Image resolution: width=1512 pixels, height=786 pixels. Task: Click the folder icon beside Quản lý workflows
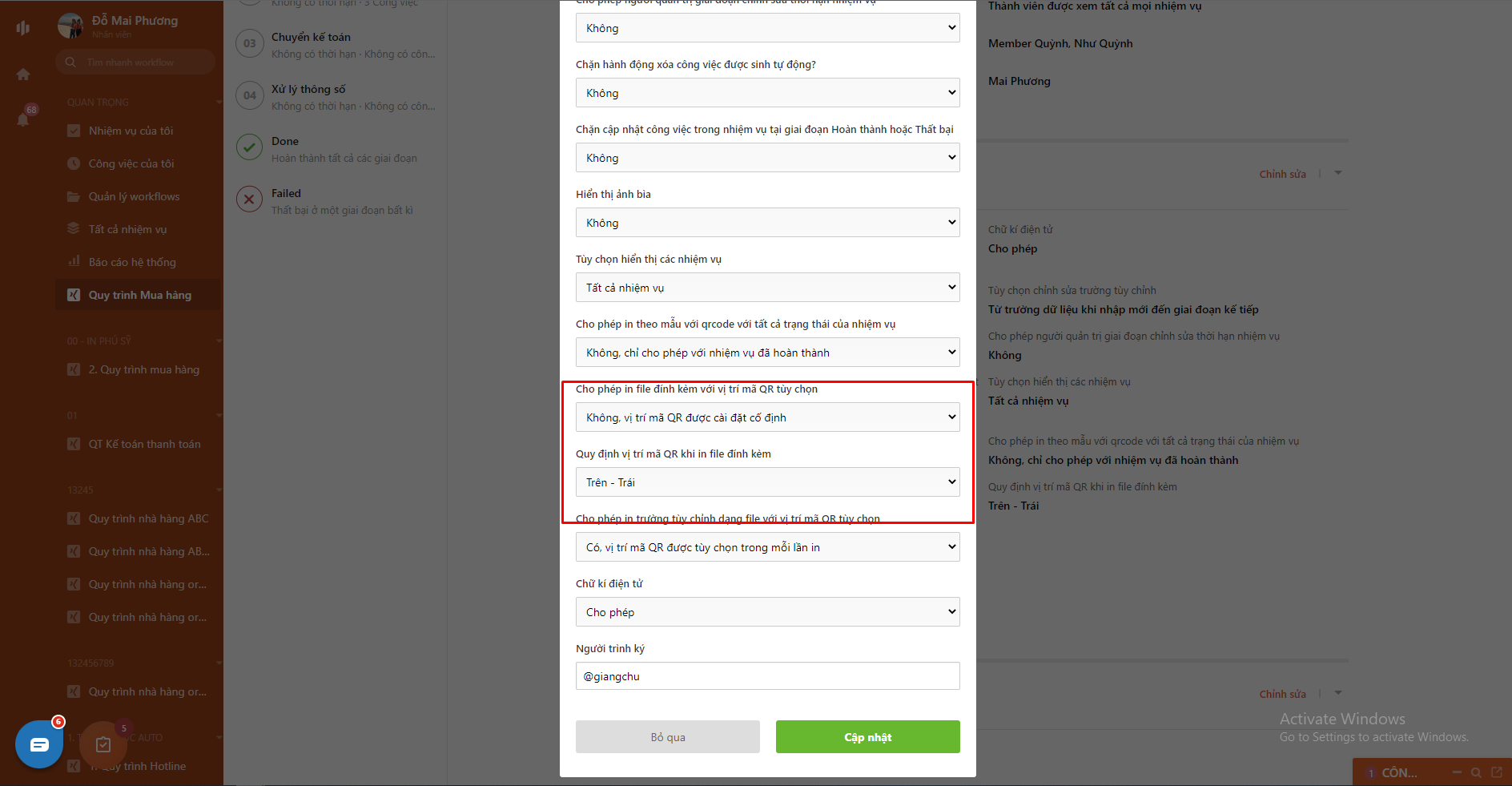pyautogui.click(x=74, y=196)
